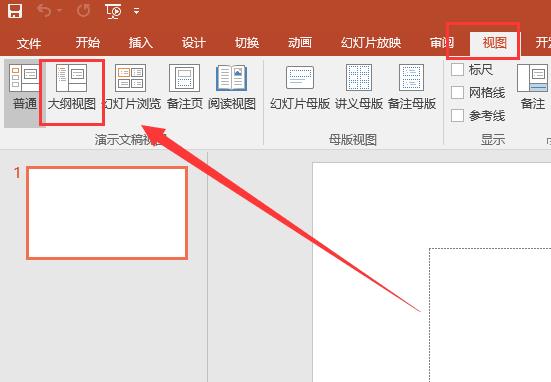Enable the 标尺 ruler checkbox
Screen dimensions: 551x382
458,69
